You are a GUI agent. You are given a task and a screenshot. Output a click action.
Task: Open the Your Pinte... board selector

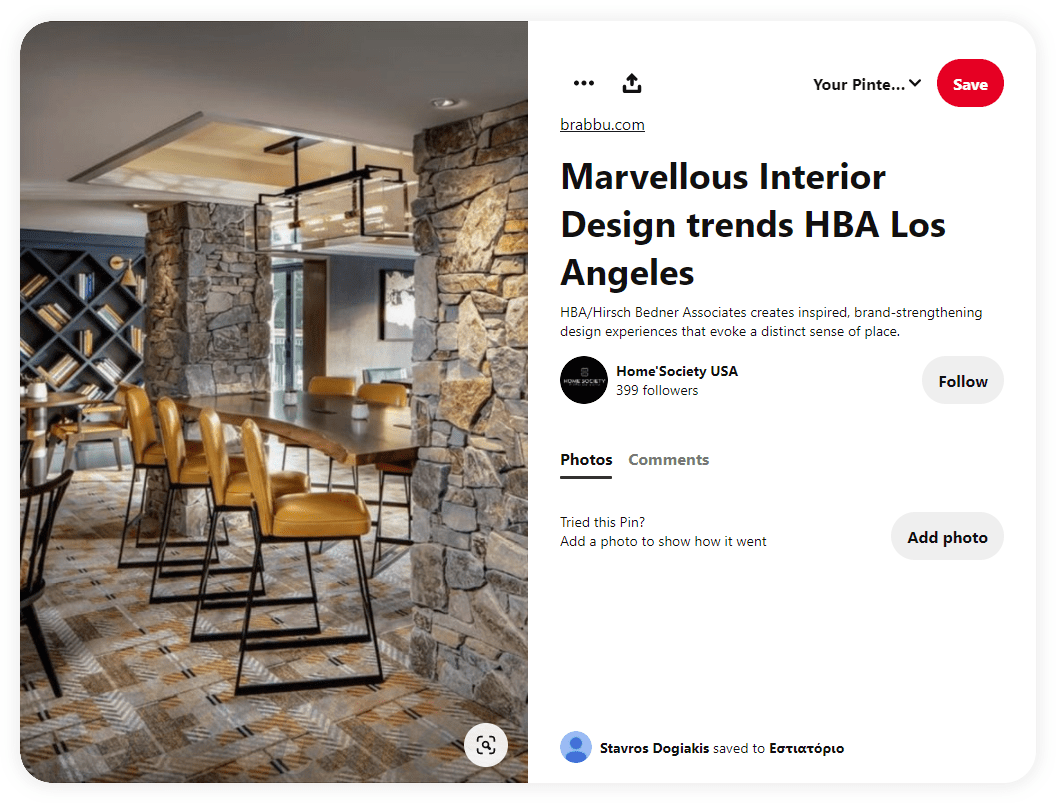[867, 84]
